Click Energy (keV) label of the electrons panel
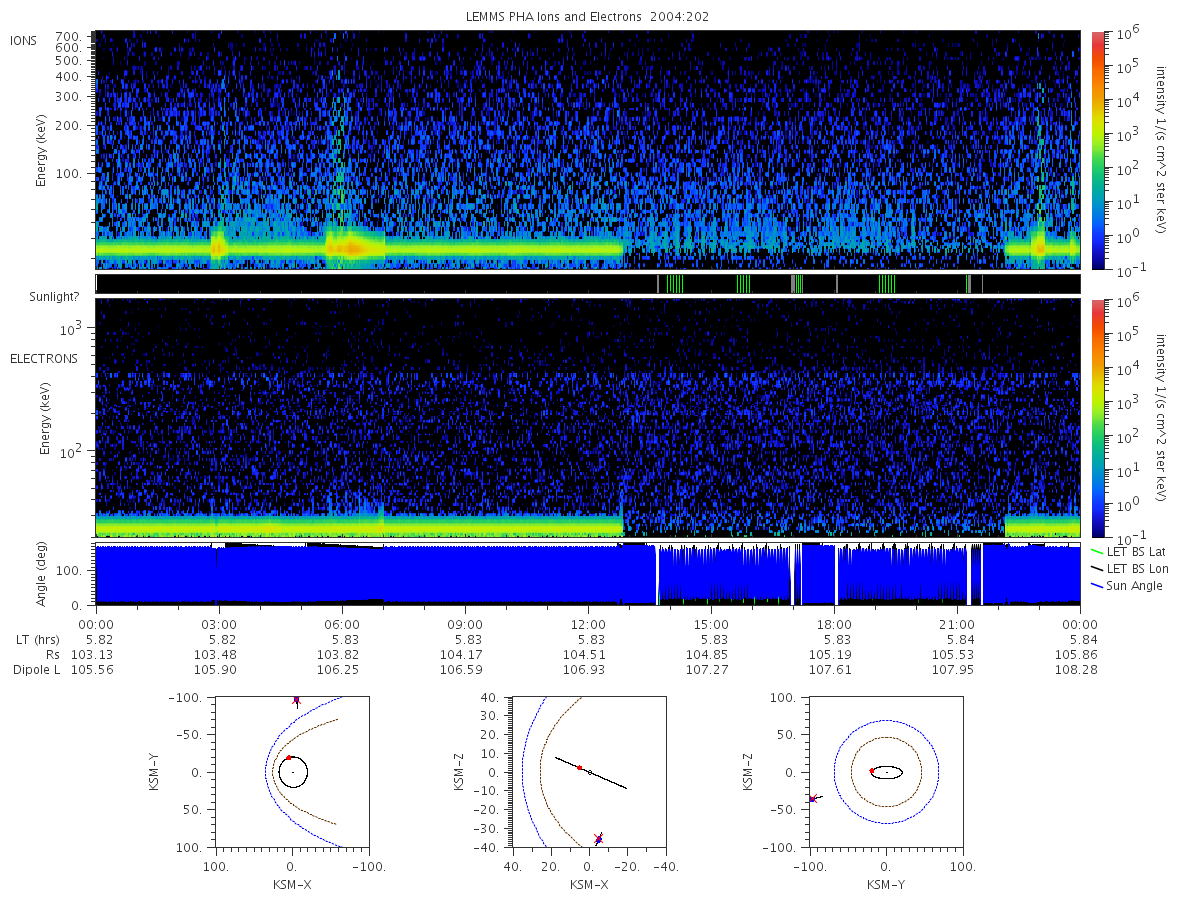Image resolution: width=1200 pixels, height=900 pixels. [x=47, y=418]
